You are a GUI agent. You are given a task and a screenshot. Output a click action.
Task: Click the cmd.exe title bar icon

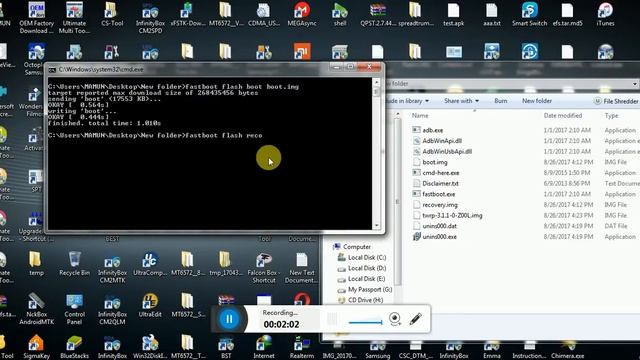pos(52,70)
